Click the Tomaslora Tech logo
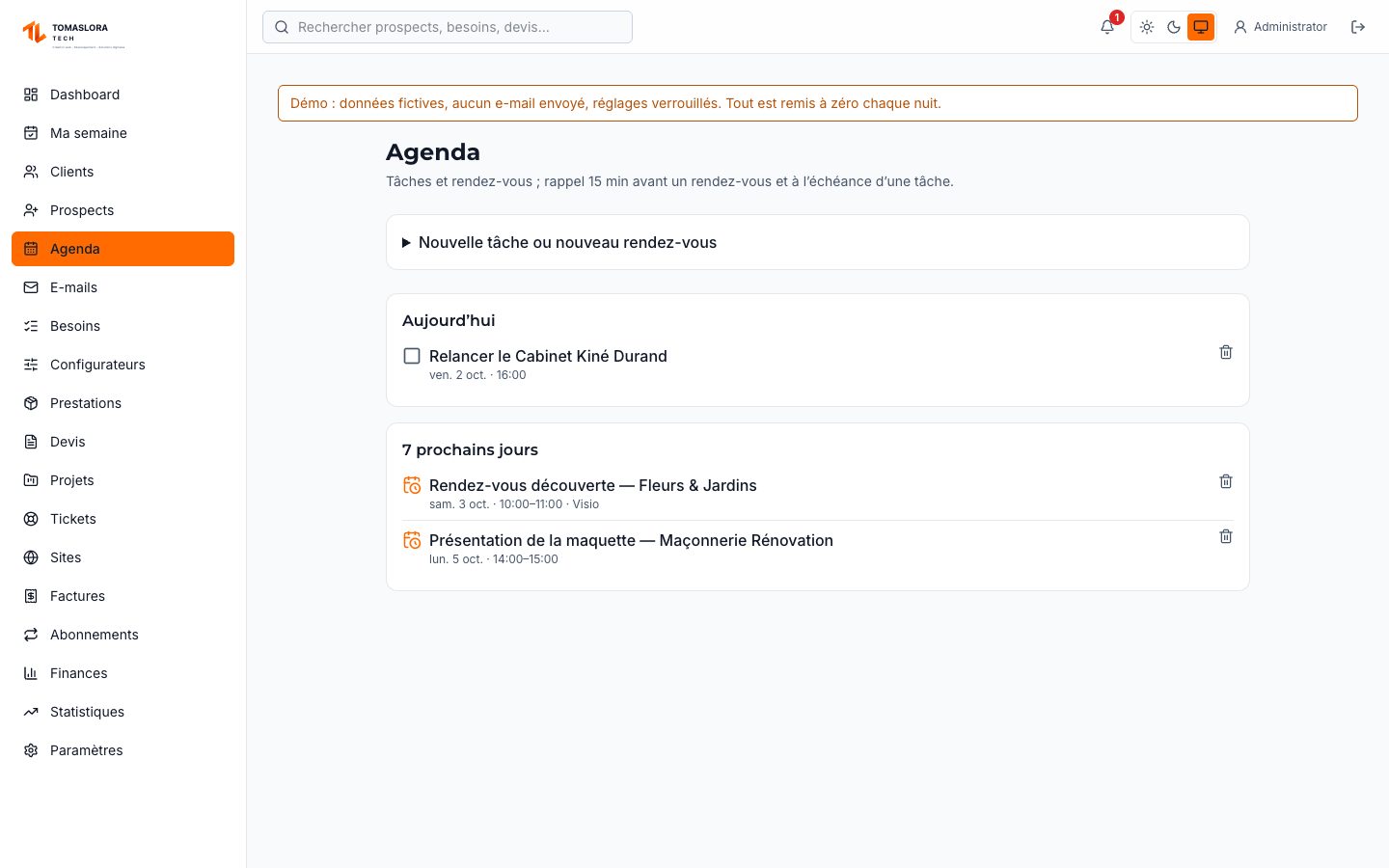The width and height of the screenshot is (1389, 868). tap(74, 34)
